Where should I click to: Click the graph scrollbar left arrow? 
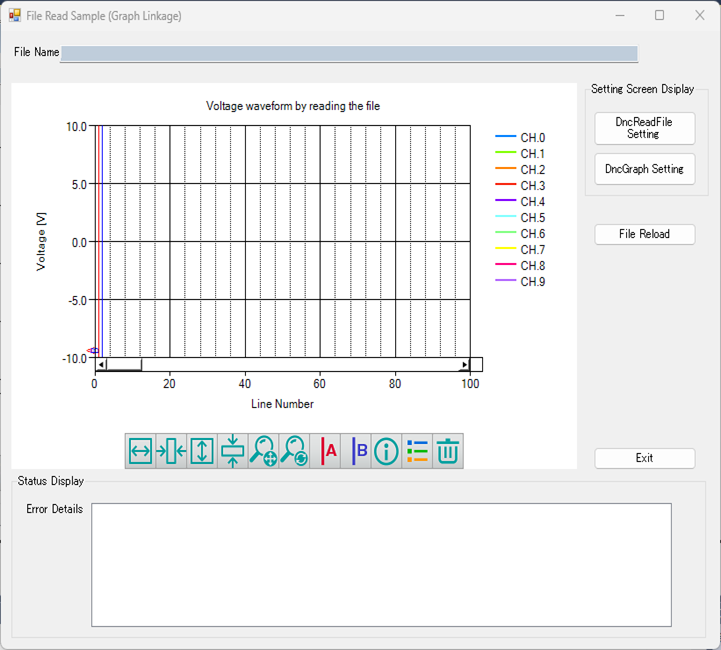tap(101, 365)
